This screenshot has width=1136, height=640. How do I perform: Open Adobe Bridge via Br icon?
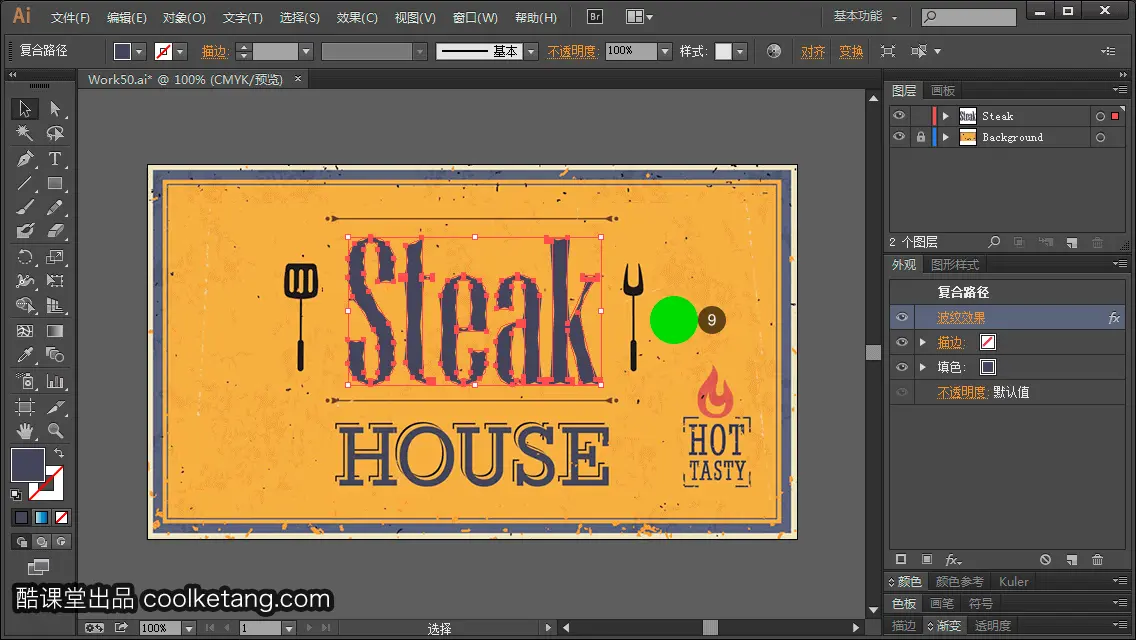pyautogui.click(x=595, y=16)
